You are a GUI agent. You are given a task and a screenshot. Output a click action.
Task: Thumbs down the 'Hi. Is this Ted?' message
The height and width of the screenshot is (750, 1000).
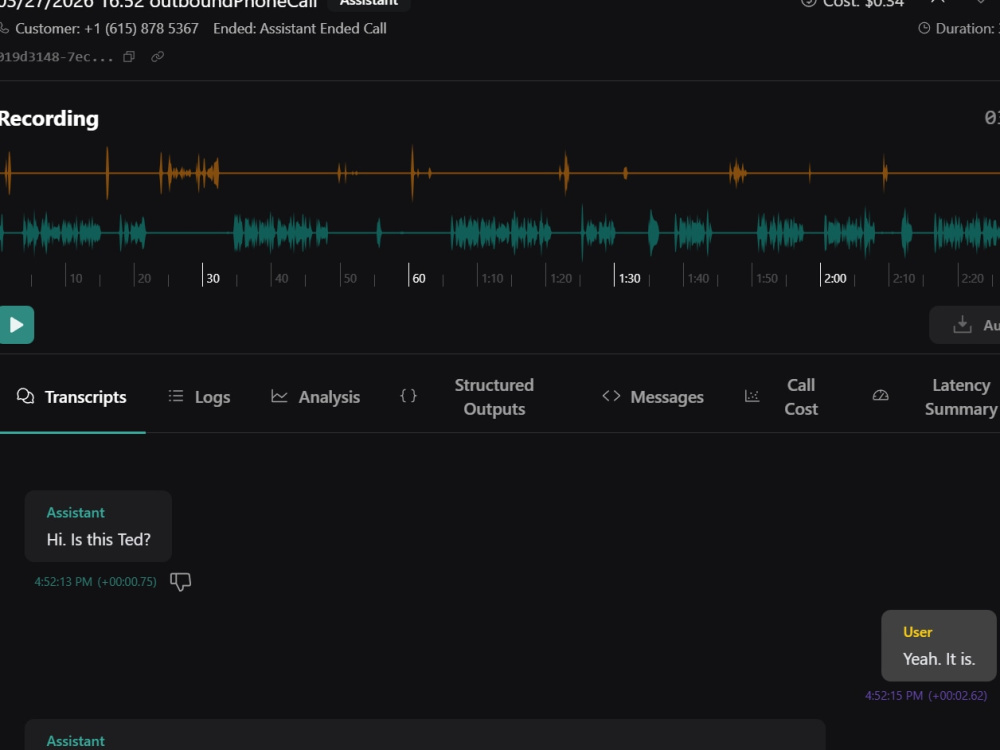point(180,581)
